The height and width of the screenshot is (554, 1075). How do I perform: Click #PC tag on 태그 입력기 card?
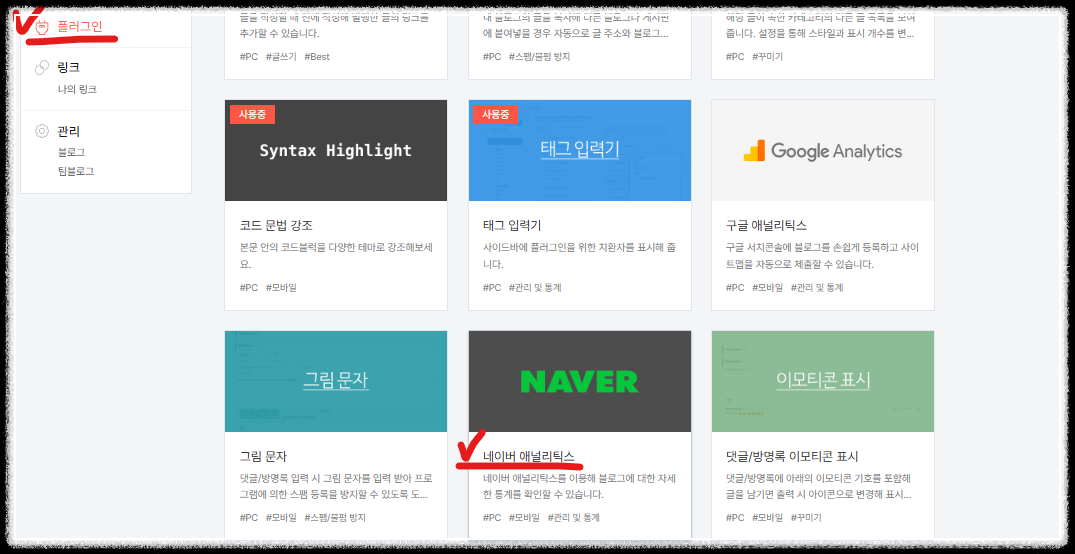click(x=492, y=288)
